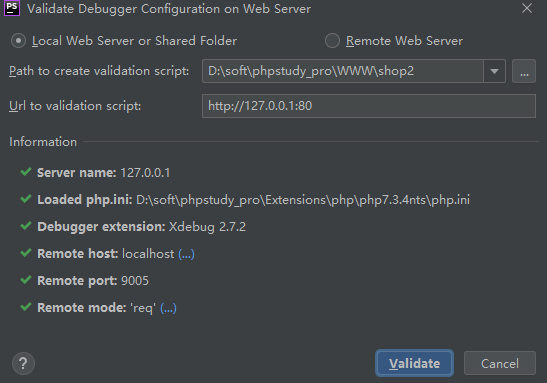Screen dimensions: 547x383
Task: Click the Information section heading
Action: (x=43, y=142)
